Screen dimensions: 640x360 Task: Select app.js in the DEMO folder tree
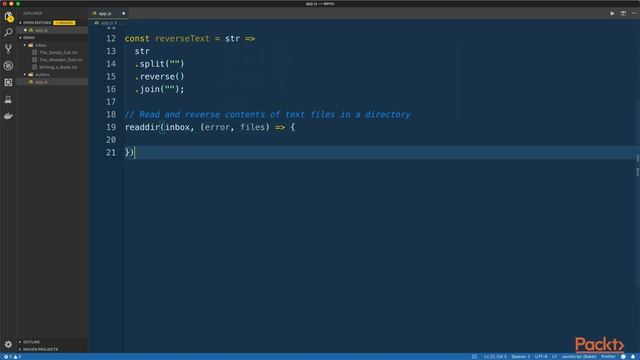coord(52,82)
